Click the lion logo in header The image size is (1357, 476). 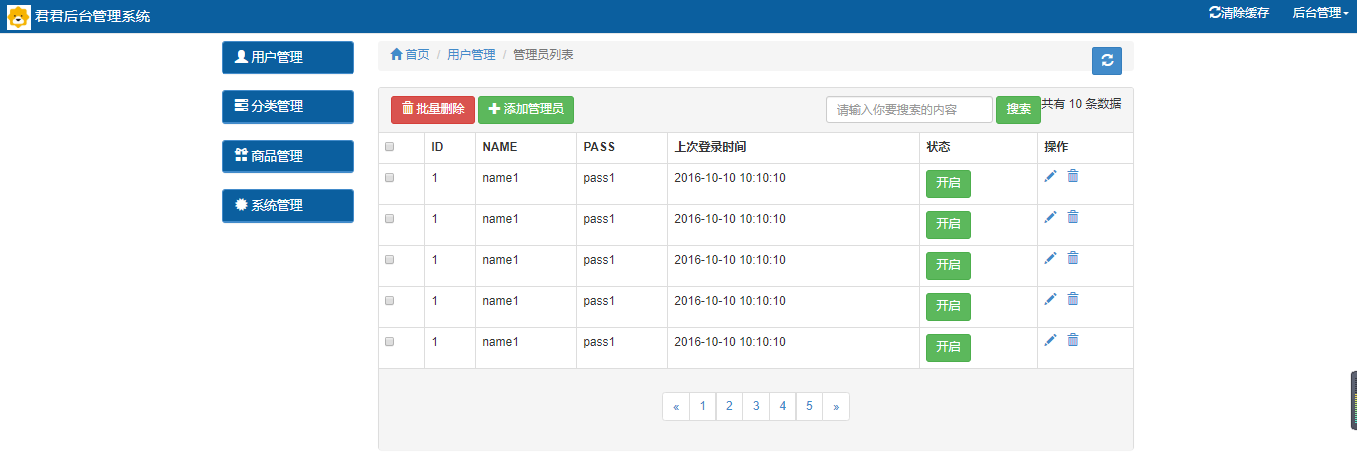pos(19,17)
